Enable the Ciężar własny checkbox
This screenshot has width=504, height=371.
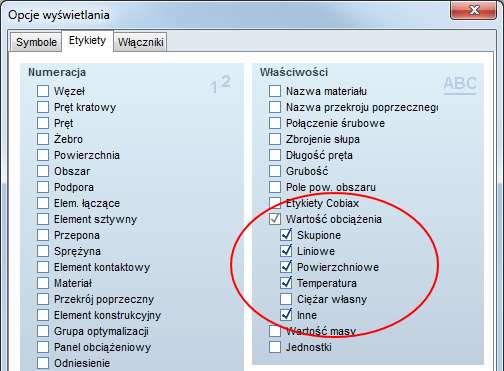286,299
